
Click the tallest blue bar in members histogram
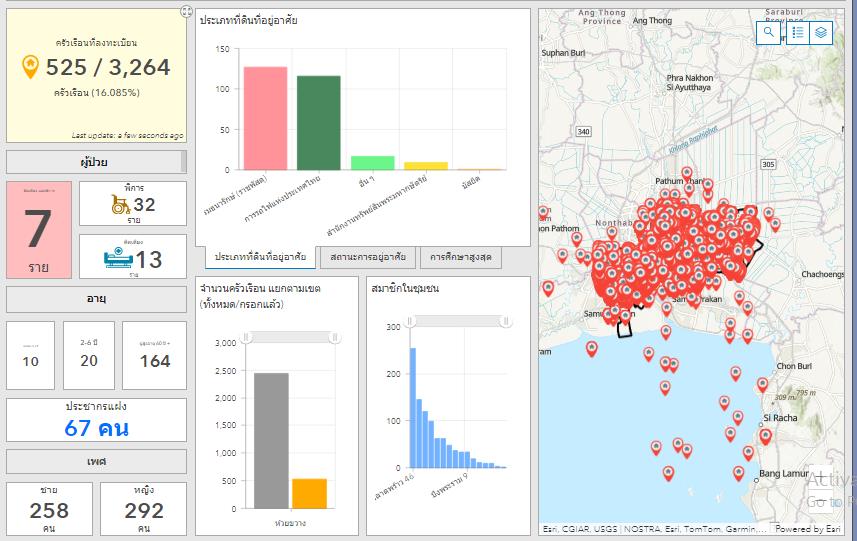[x=412, y=408]
